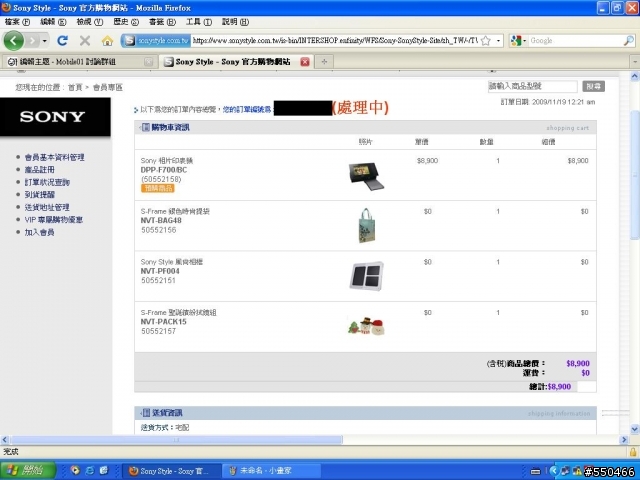Click the NVT-PF004 photo frame thumbnail
The width and height of the screenshot is (640, 480).
[367, 276]
